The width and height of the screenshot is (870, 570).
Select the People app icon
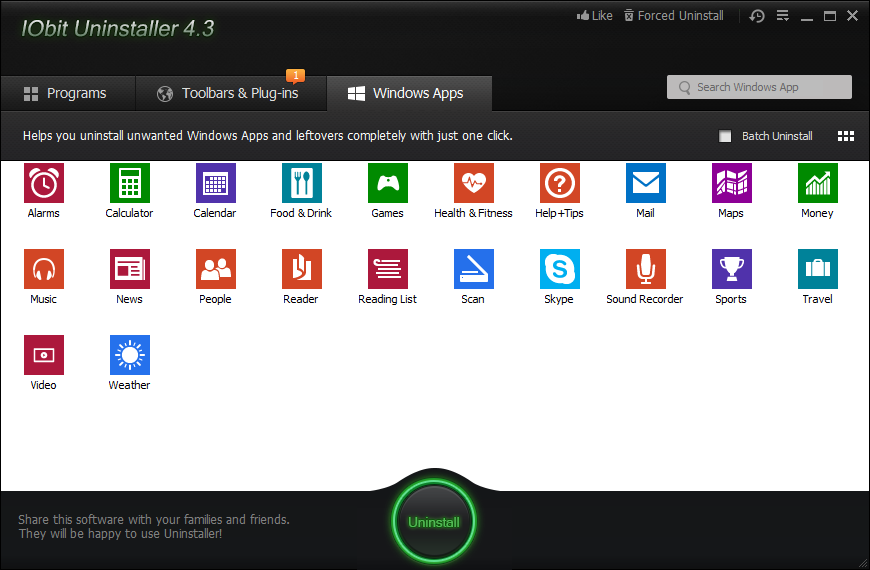216,269
